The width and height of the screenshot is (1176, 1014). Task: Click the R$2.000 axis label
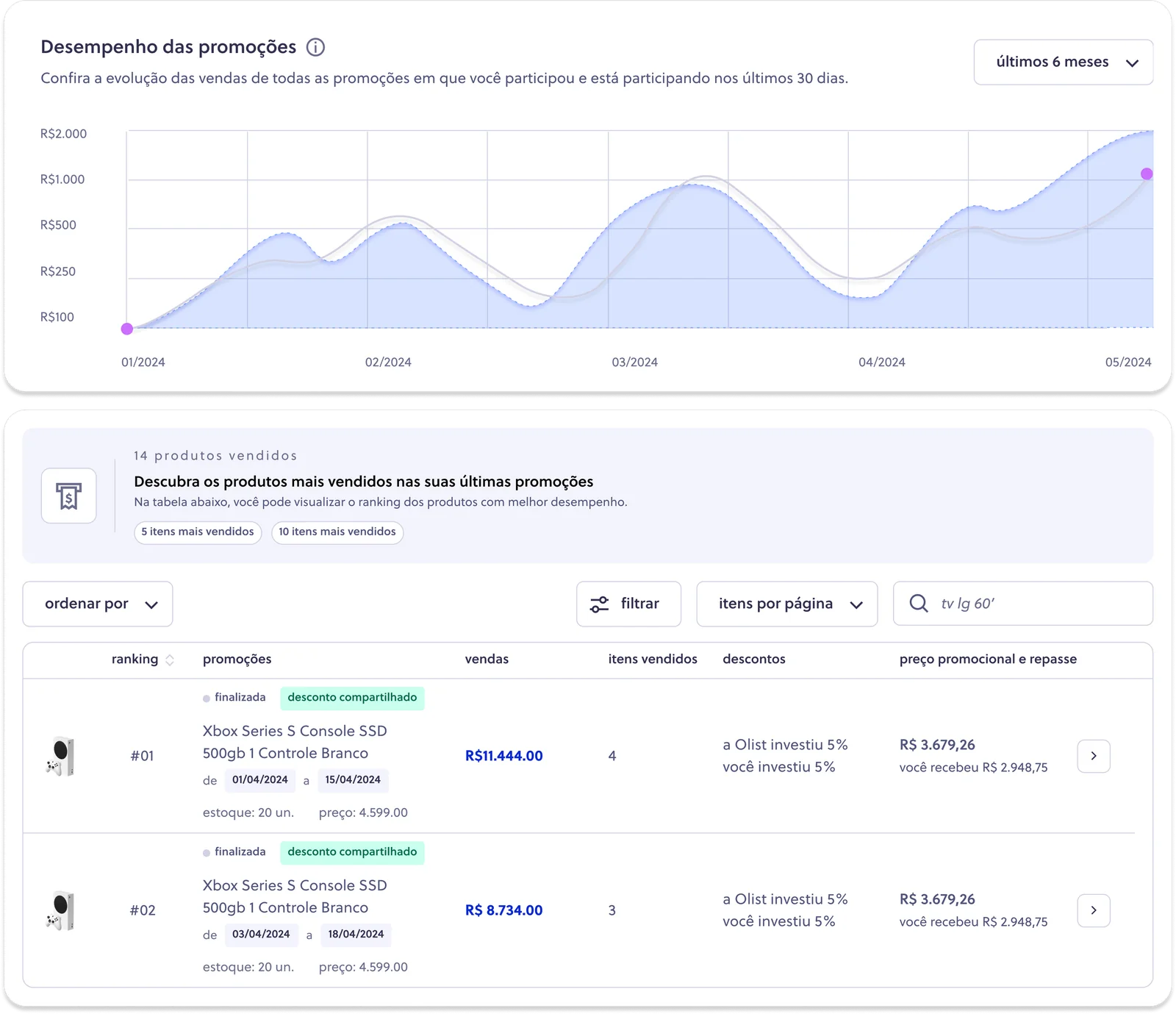63,134
